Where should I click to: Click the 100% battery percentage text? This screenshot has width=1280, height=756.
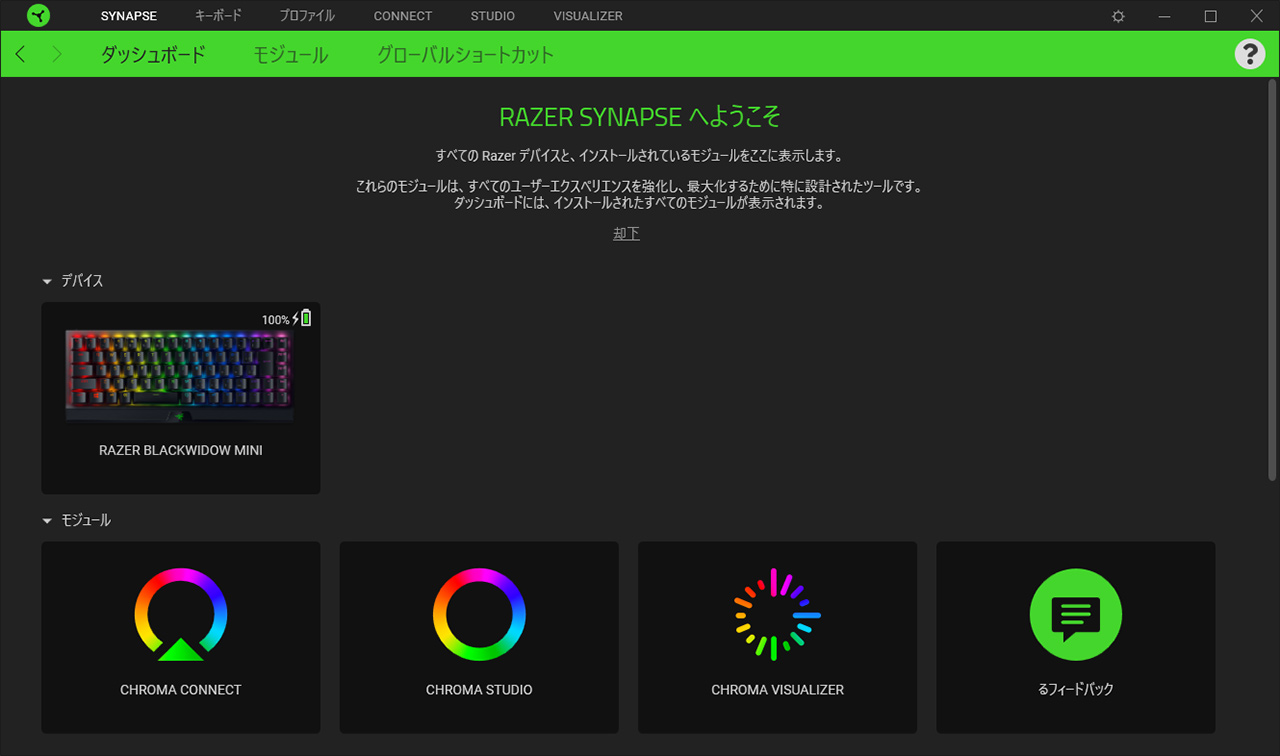click(x=275, y=320)
